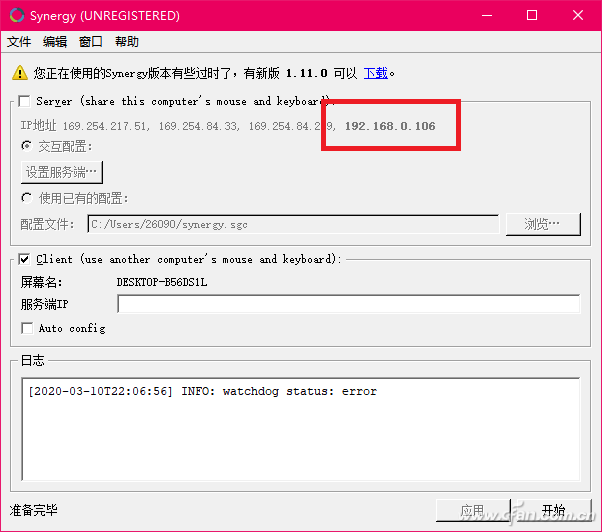Screen dimensions: 602x532
Task: Click the 服务端IP input field
Action: [x=349, y=304]
